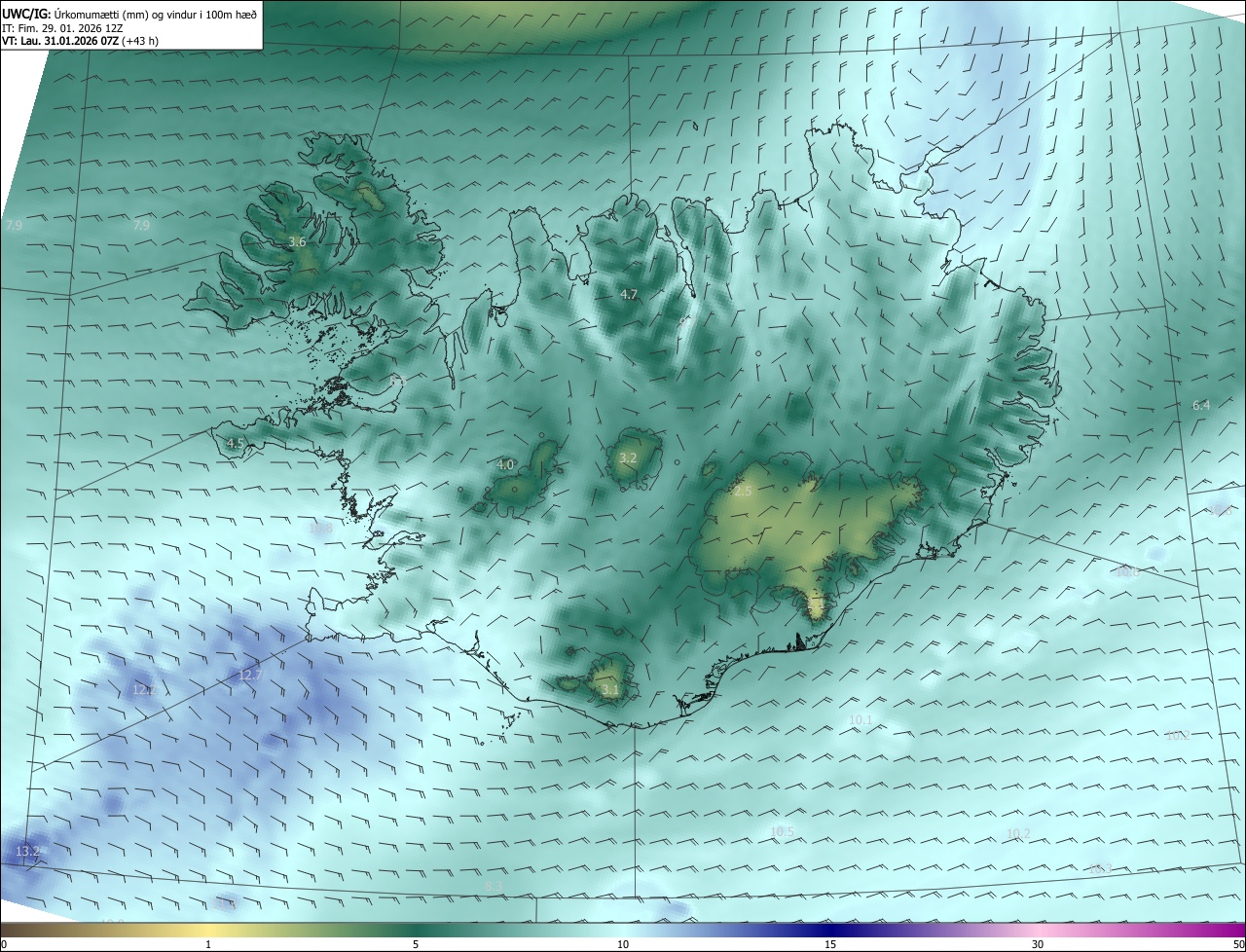The height and width of the screenshot is (952, 1246).
Task: Click the 4.7 value in north Iceland
Action: pyautogui.click(x=629, y=294)
